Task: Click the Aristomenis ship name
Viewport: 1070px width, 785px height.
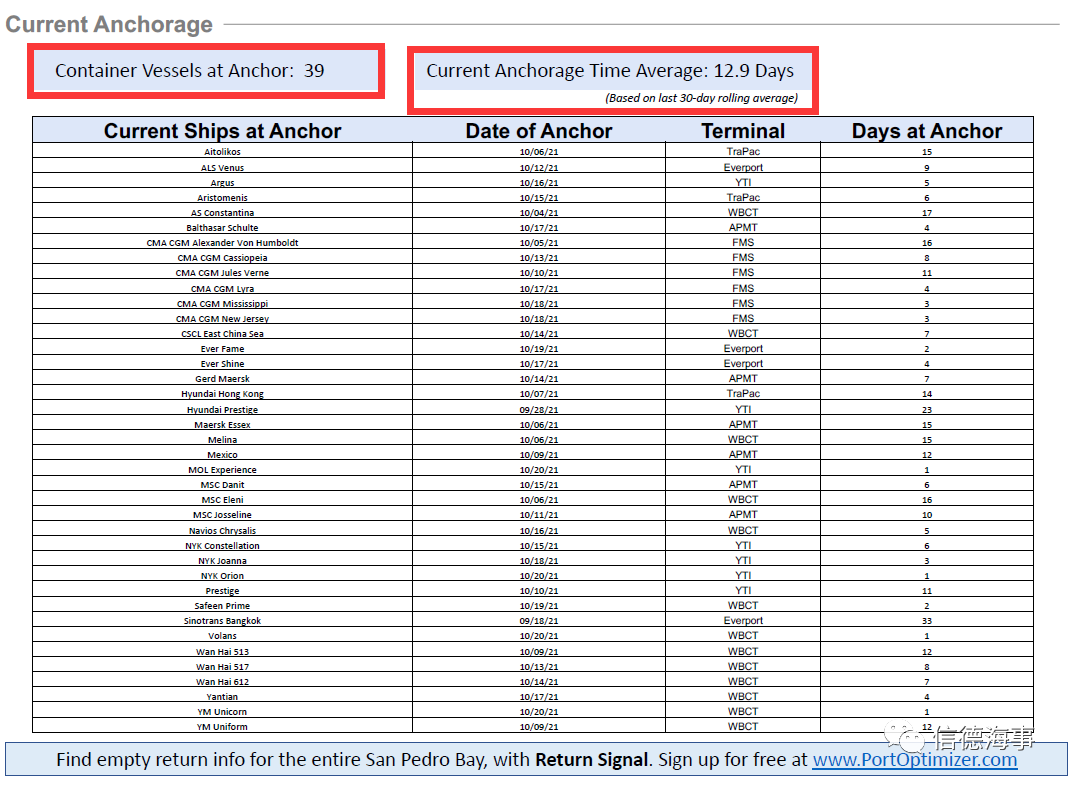Action: click(222, 197)
